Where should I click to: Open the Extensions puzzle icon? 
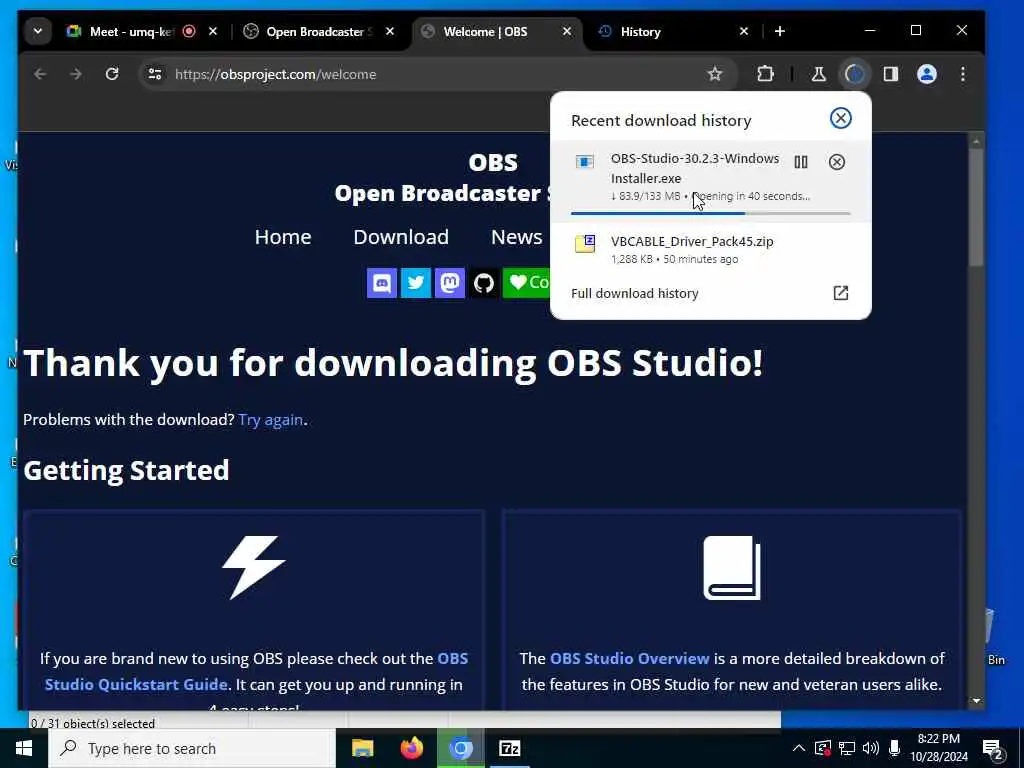click(765, 74)
